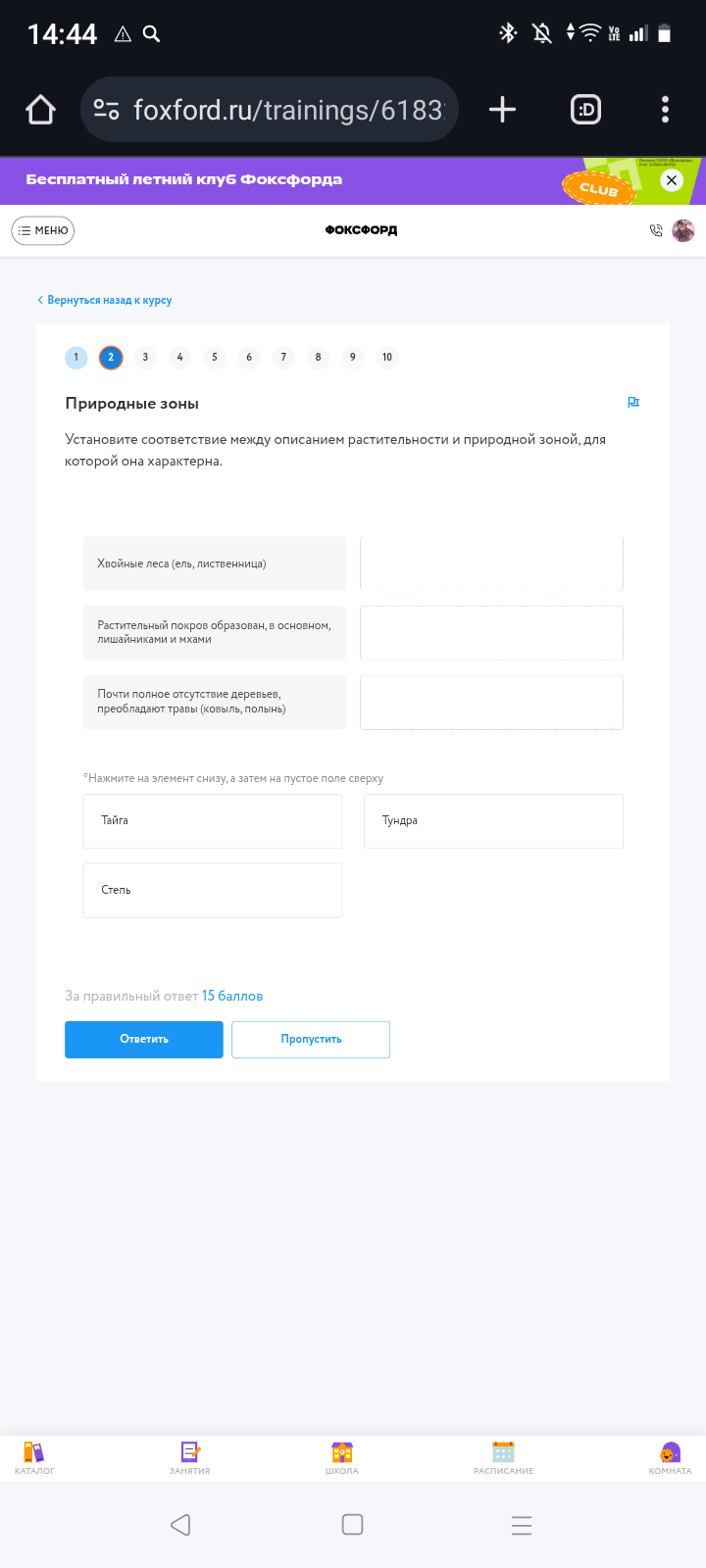Select the Тундра answer option
Viewport: 706px width, 1568px height.
[x=493, y=820]
